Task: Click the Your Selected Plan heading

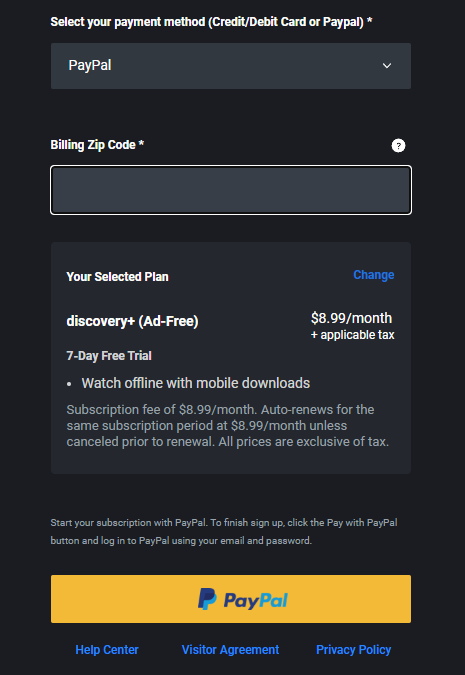Action: pos(118,276)
